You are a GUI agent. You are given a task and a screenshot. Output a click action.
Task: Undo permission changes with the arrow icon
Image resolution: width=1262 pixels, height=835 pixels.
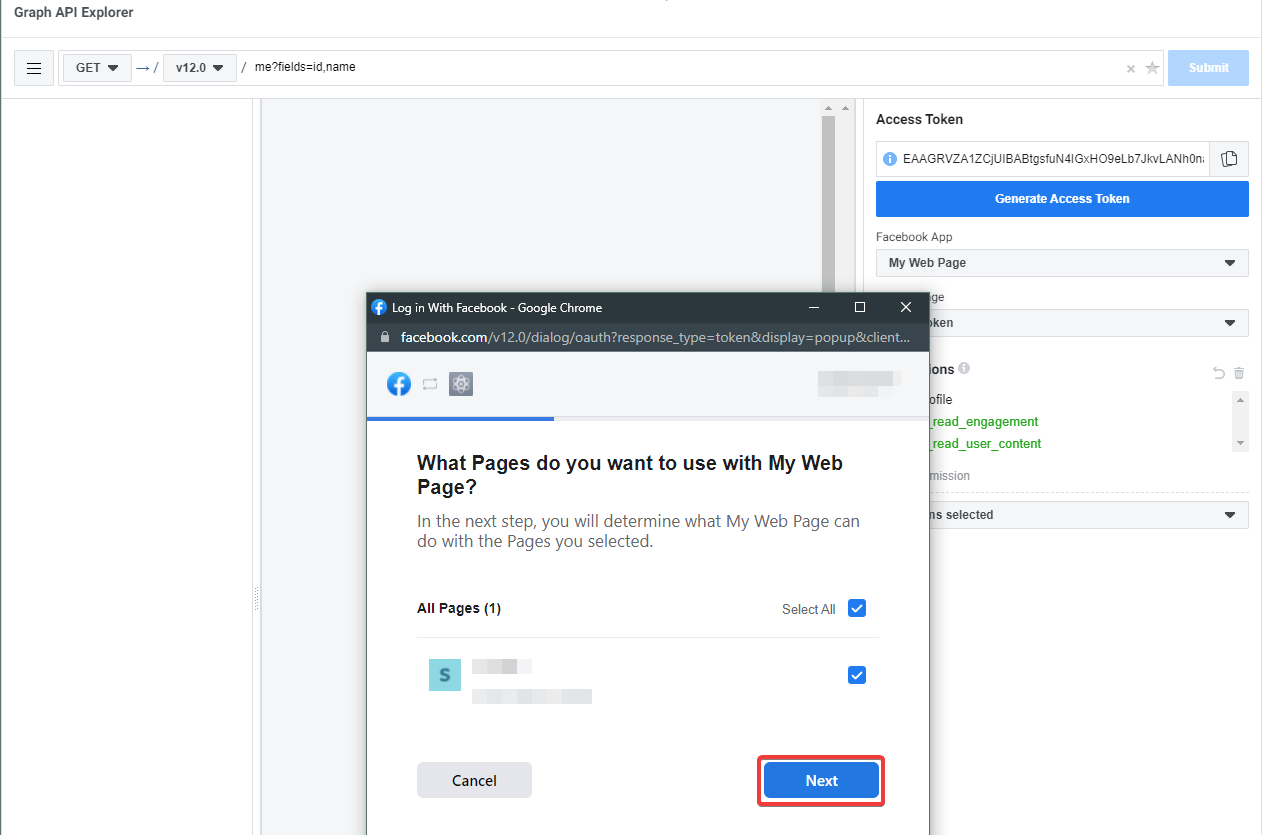(1218, 373)
